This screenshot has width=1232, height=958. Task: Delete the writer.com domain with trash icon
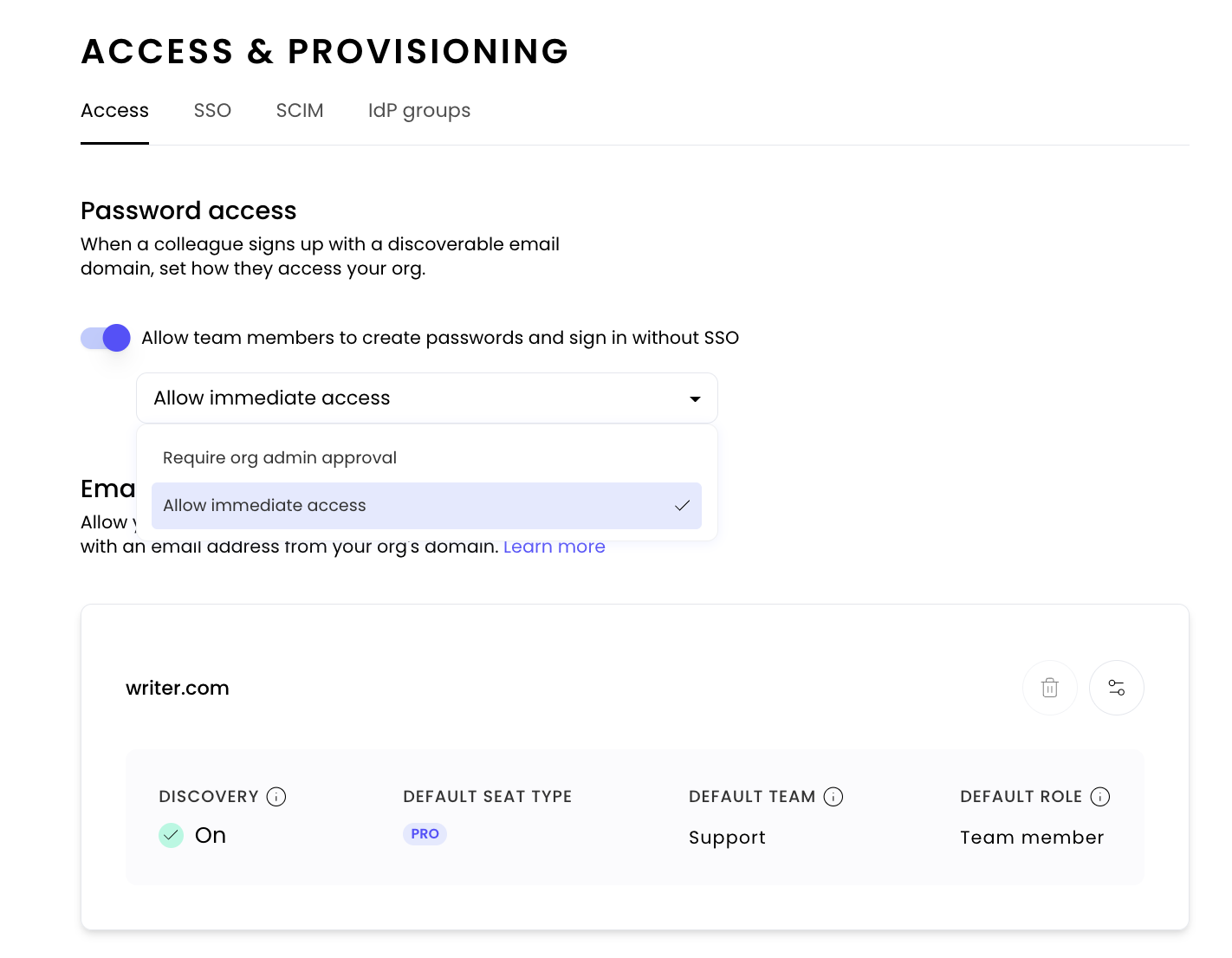1049,688
